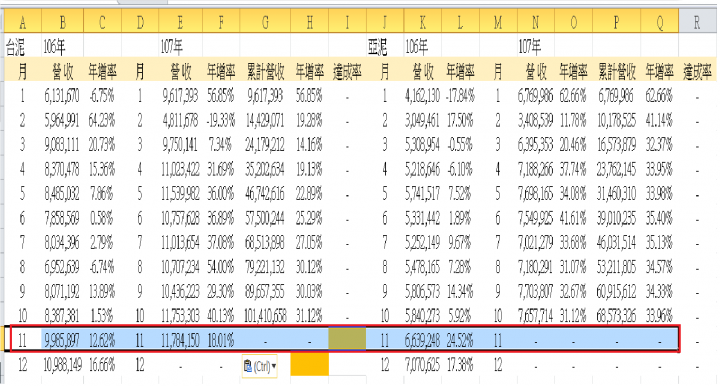Select cell showing 10,988,149
This screenshot has height=386, width=720.
click(62, 365)
